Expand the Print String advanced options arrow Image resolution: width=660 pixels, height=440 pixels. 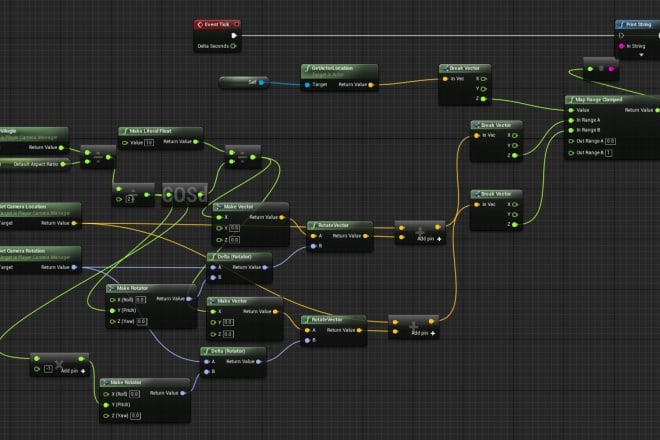[x=641, y=55]
